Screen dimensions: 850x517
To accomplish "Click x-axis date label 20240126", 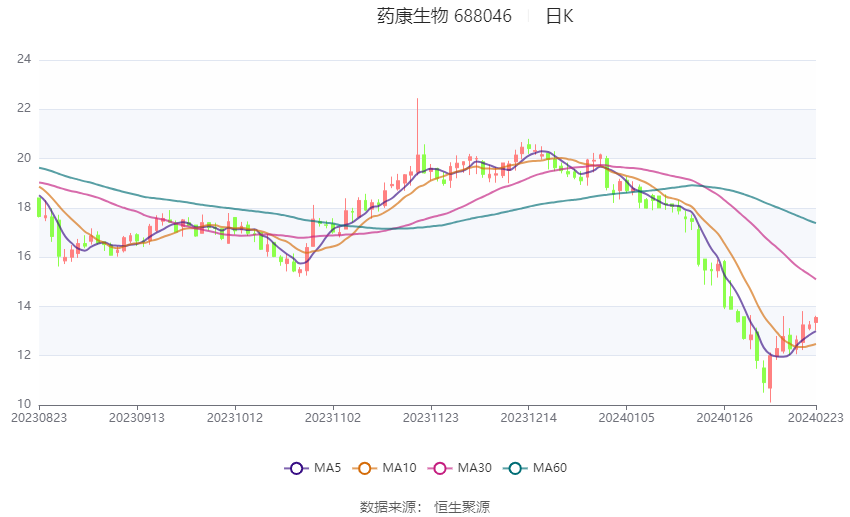I will [x=725, y=418].
